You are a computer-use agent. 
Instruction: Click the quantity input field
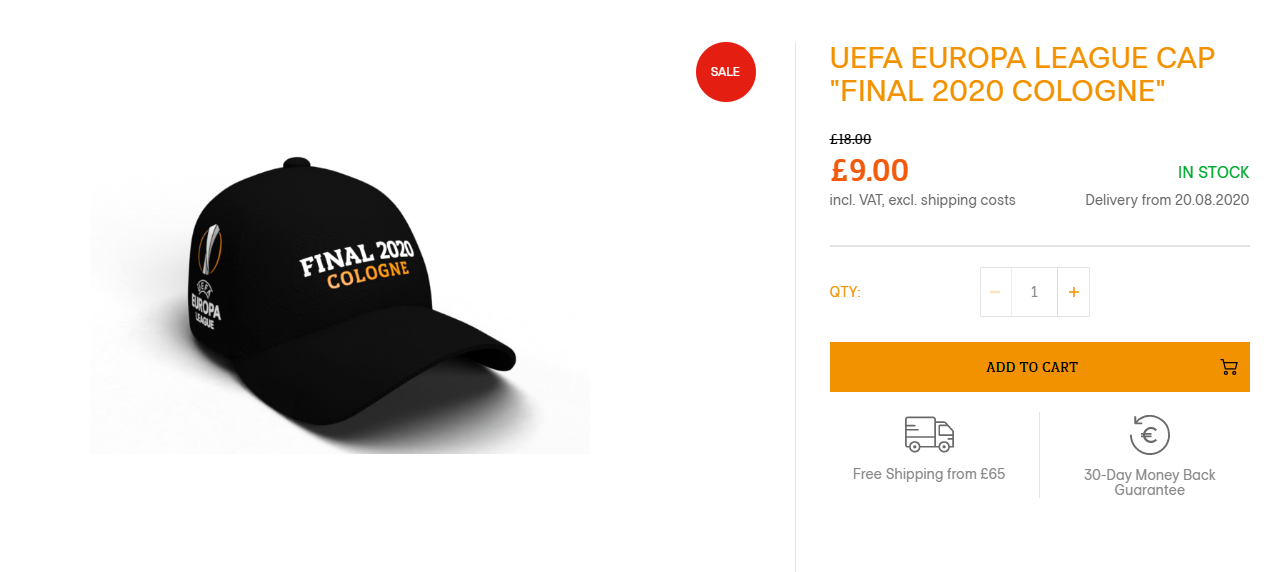[x=1034, y=292]
